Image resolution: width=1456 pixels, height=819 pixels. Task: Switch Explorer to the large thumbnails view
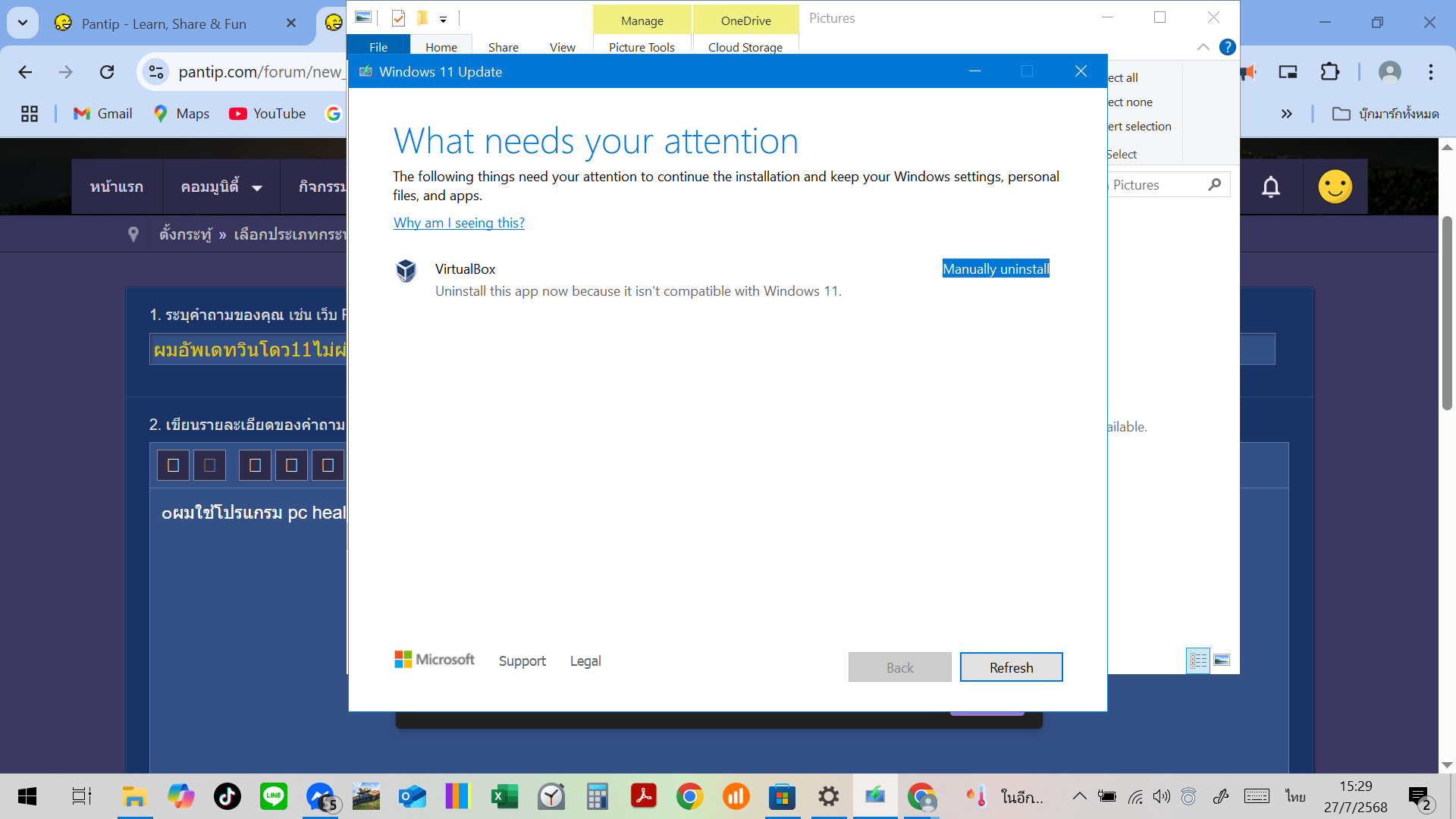1222,661
